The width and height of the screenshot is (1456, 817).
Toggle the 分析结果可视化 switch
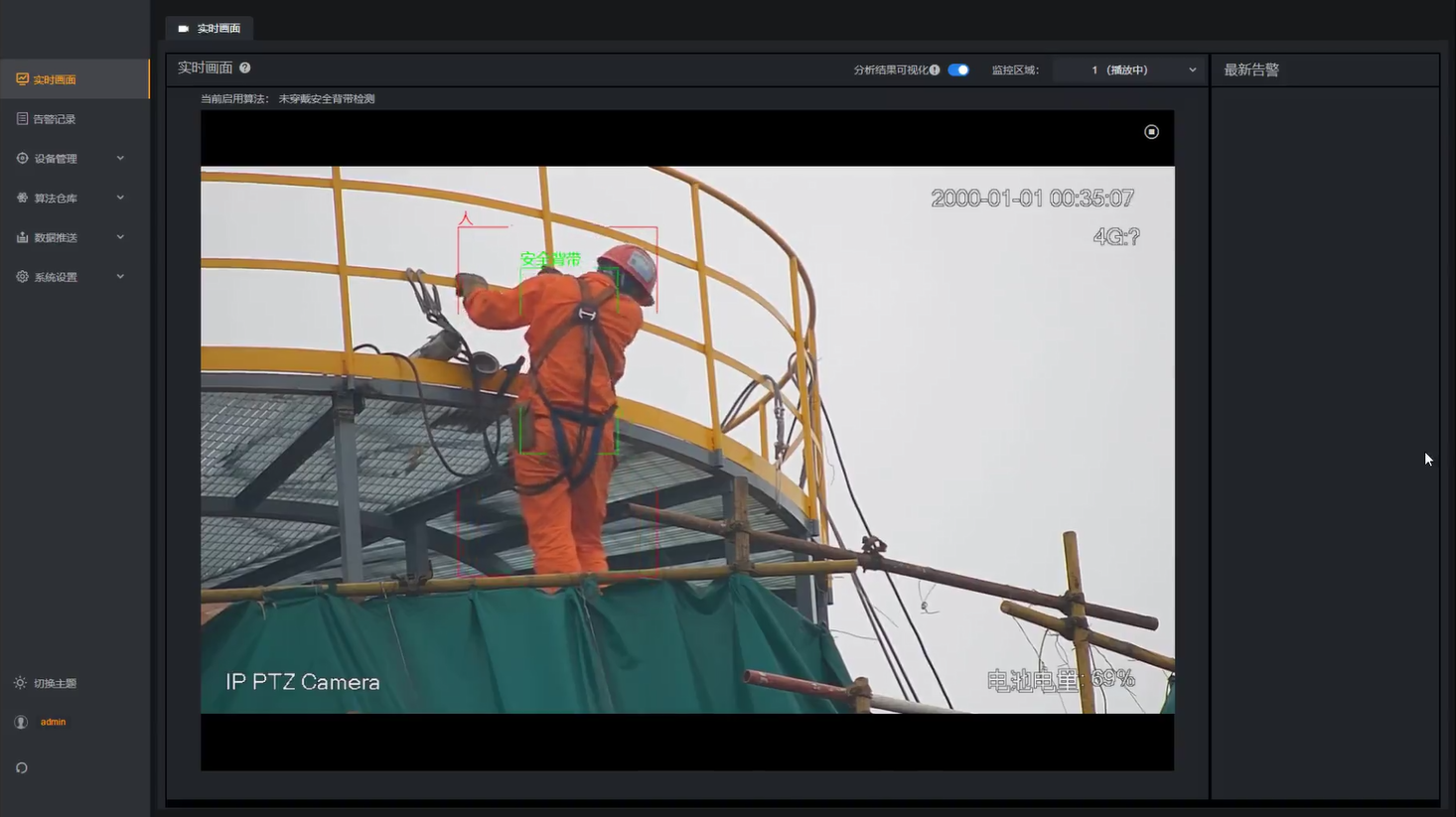tap(958, 69)
